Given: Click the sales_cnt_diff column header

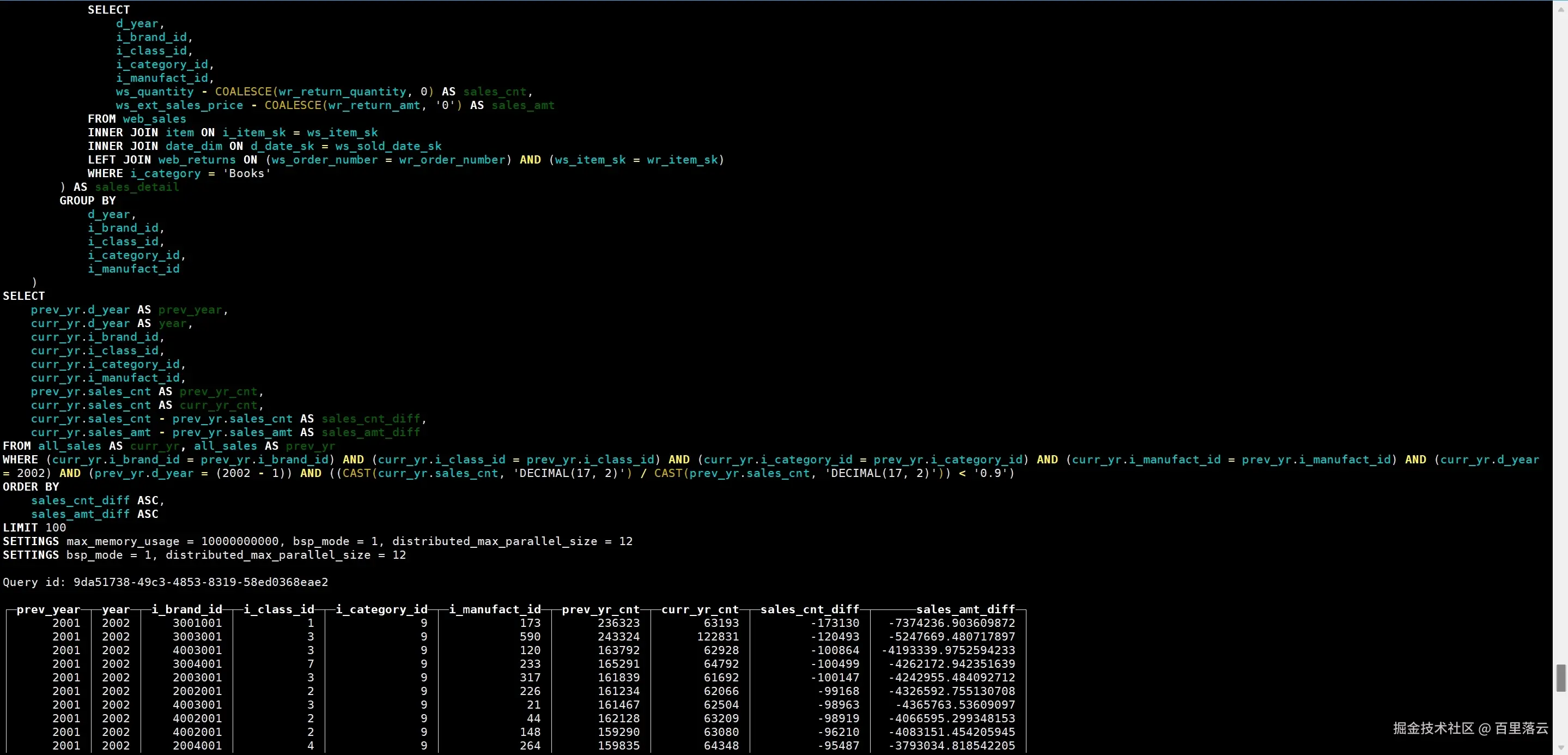Looking at the screenshot, I should pos(810,609).
